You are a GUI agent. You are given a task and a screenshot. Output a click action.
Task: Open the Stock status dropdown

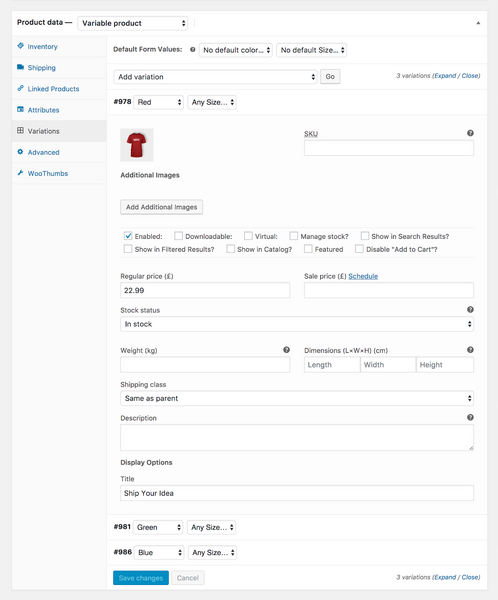(x=297, y=324)
